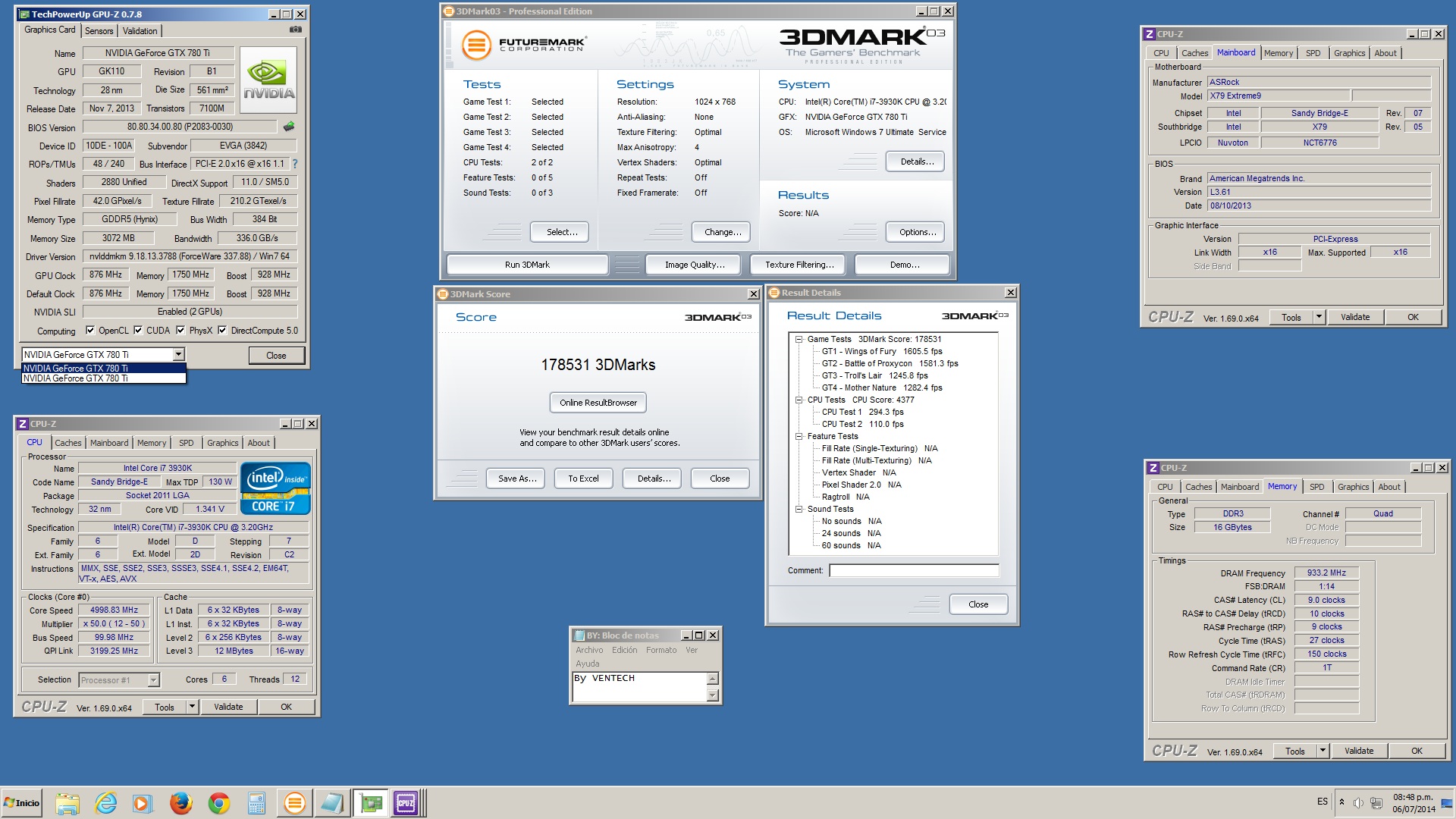This screenshot has width=1456, height=819.
Task: Toggle the CUDA checkbox in GPU-Z
Action: click(138, 330)
